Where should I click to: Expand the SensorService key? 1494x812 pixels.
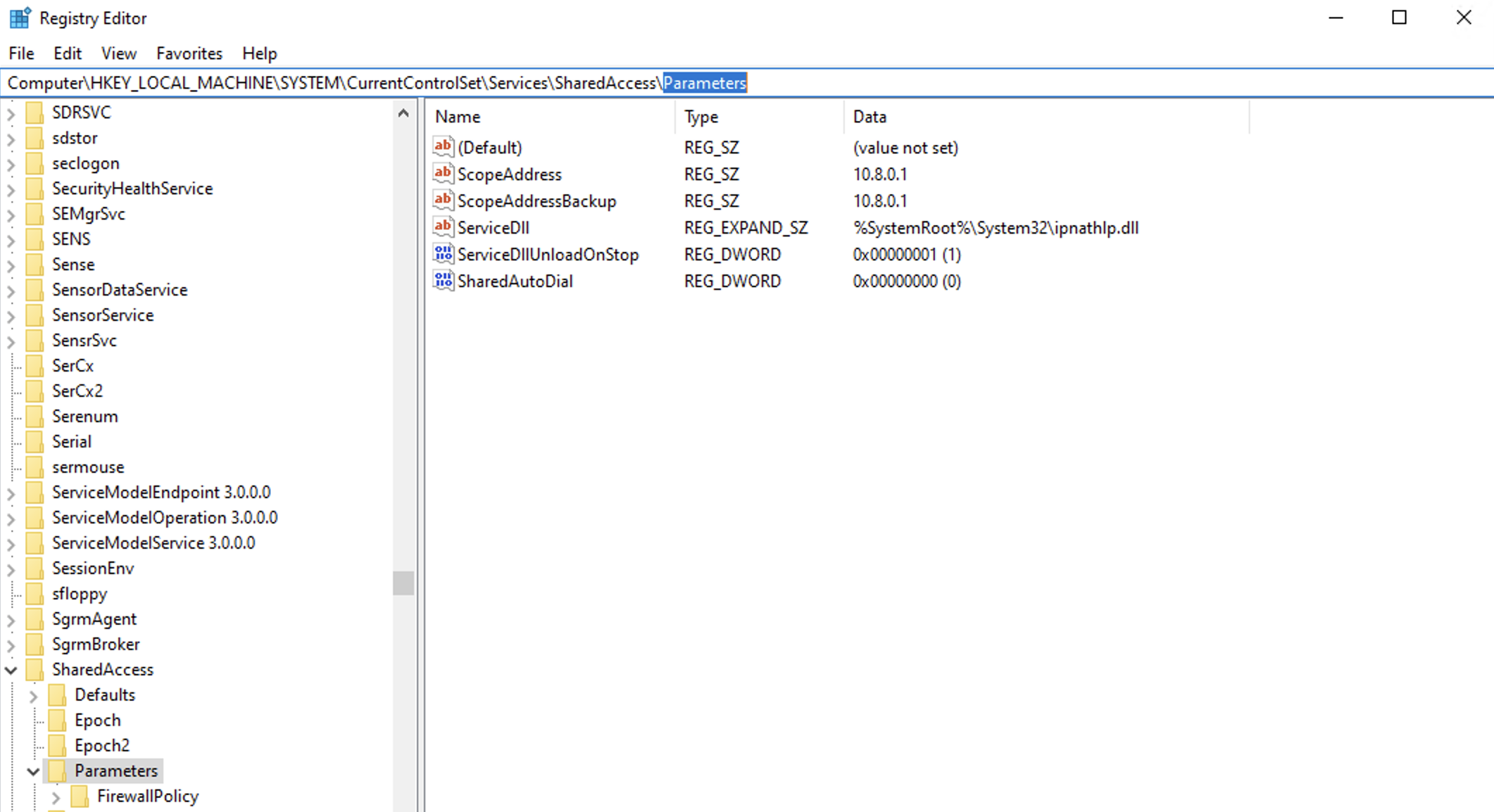click(x=11, y=316)
